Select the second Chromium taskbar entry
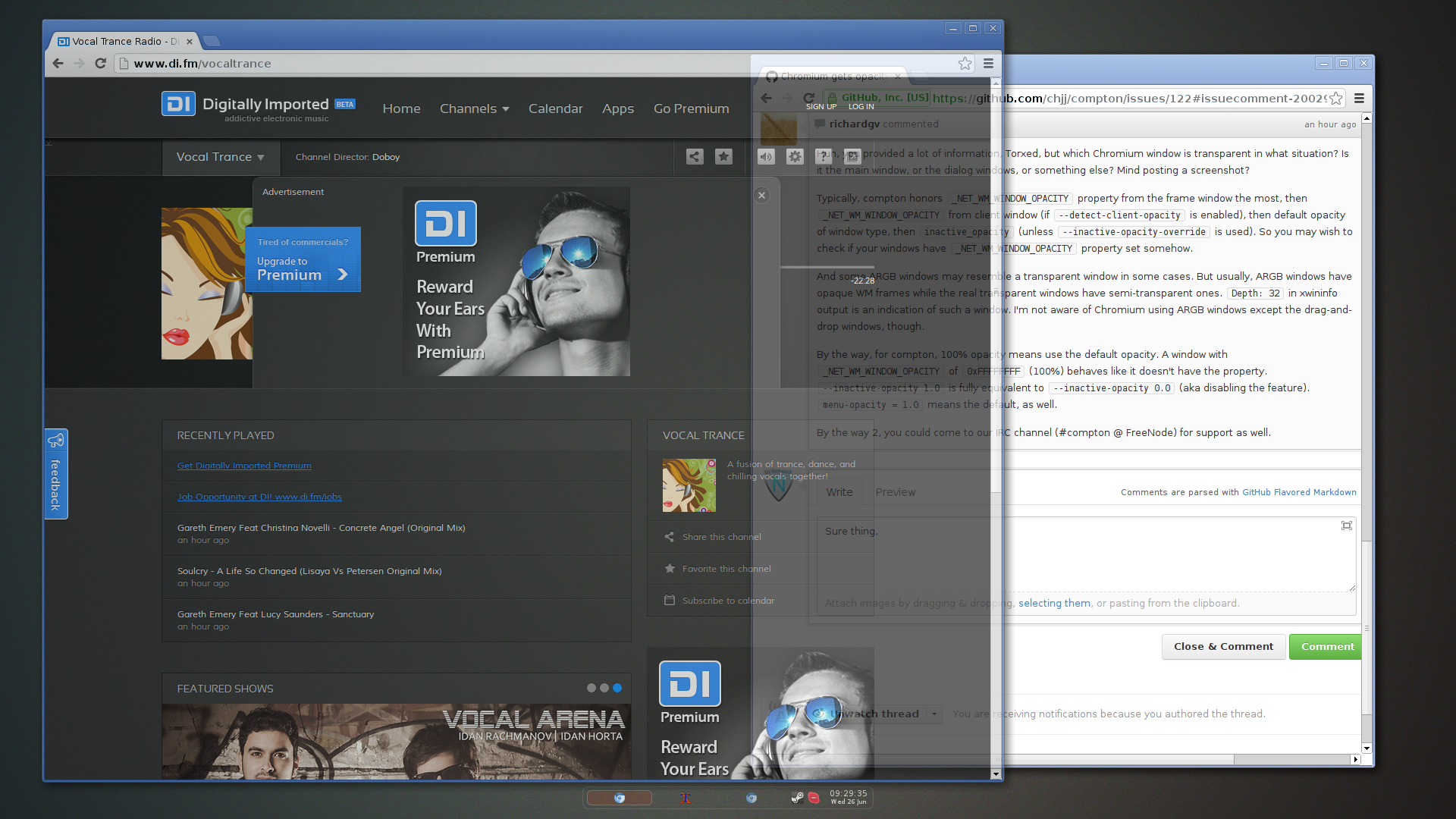The image size is (1456, 819). tap(751, 798)
